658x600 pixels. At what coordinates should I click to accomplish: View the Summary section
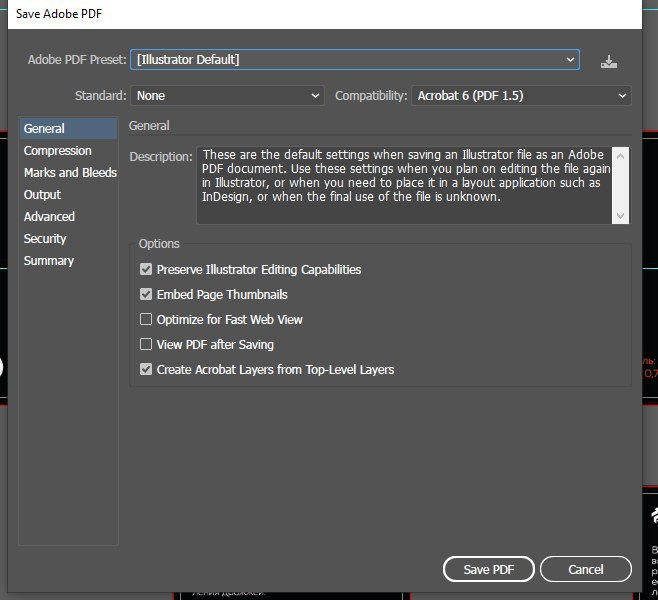(x=49, y=261)
